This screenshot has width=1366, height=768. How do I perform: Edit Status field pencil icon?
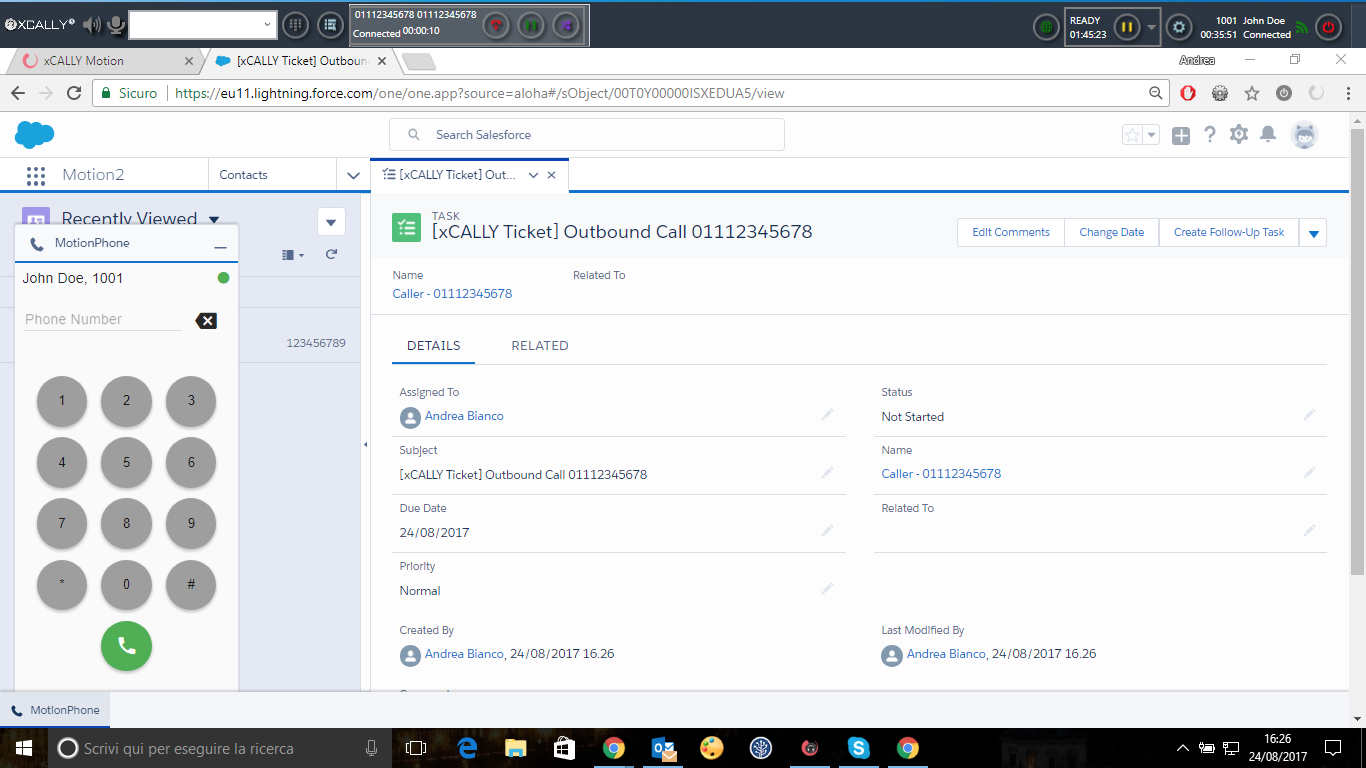(x=1309, y=414)
